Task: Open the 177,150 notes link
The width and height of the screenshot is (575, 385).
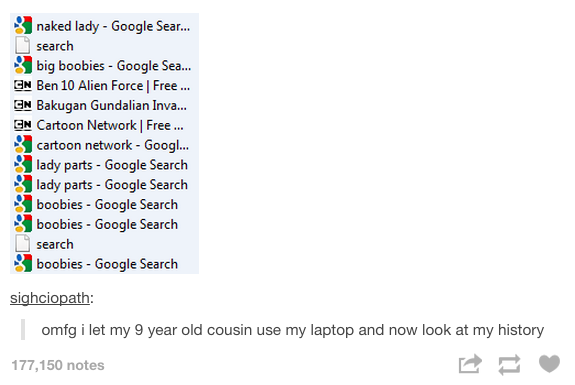Action: point(58,365)
